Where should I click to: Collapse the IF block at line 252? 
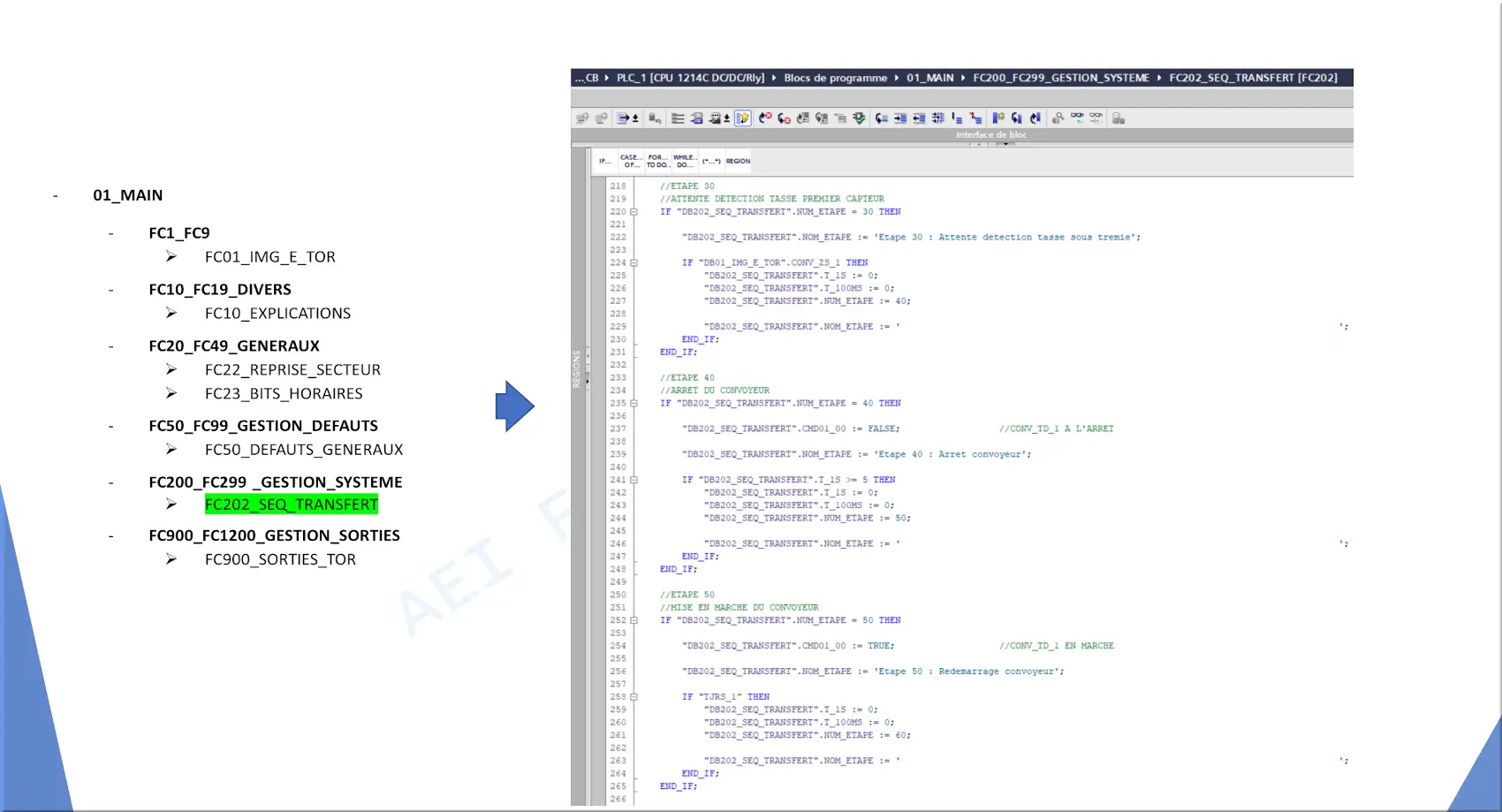point(633,620)
